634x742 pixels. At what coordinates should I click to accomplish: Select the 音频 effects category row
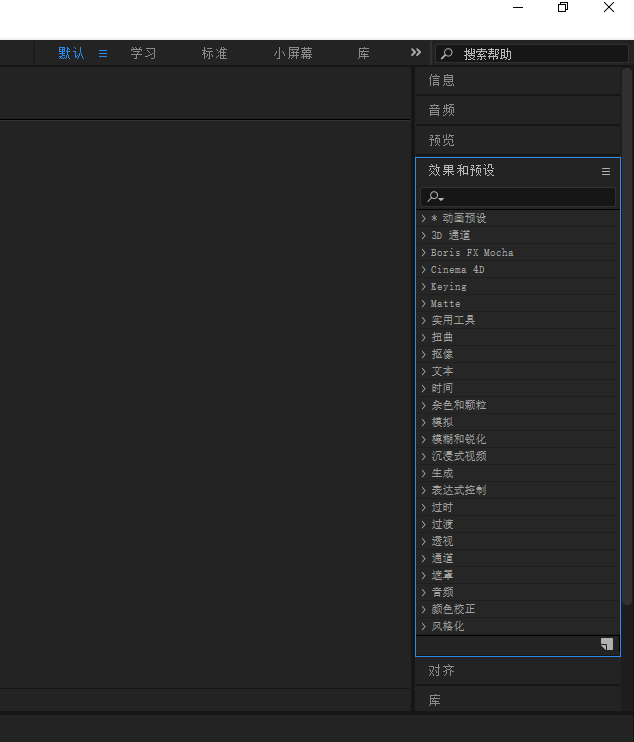(518, 592)
